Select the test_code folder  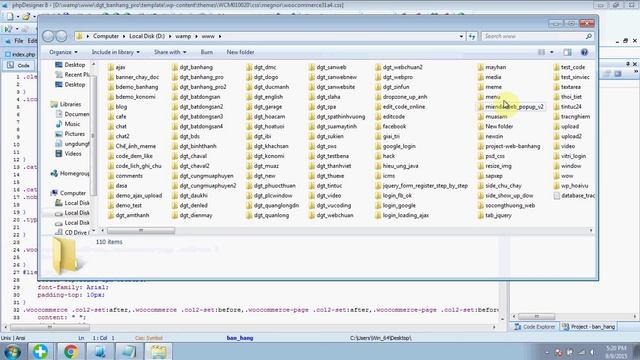click(569, 67)
